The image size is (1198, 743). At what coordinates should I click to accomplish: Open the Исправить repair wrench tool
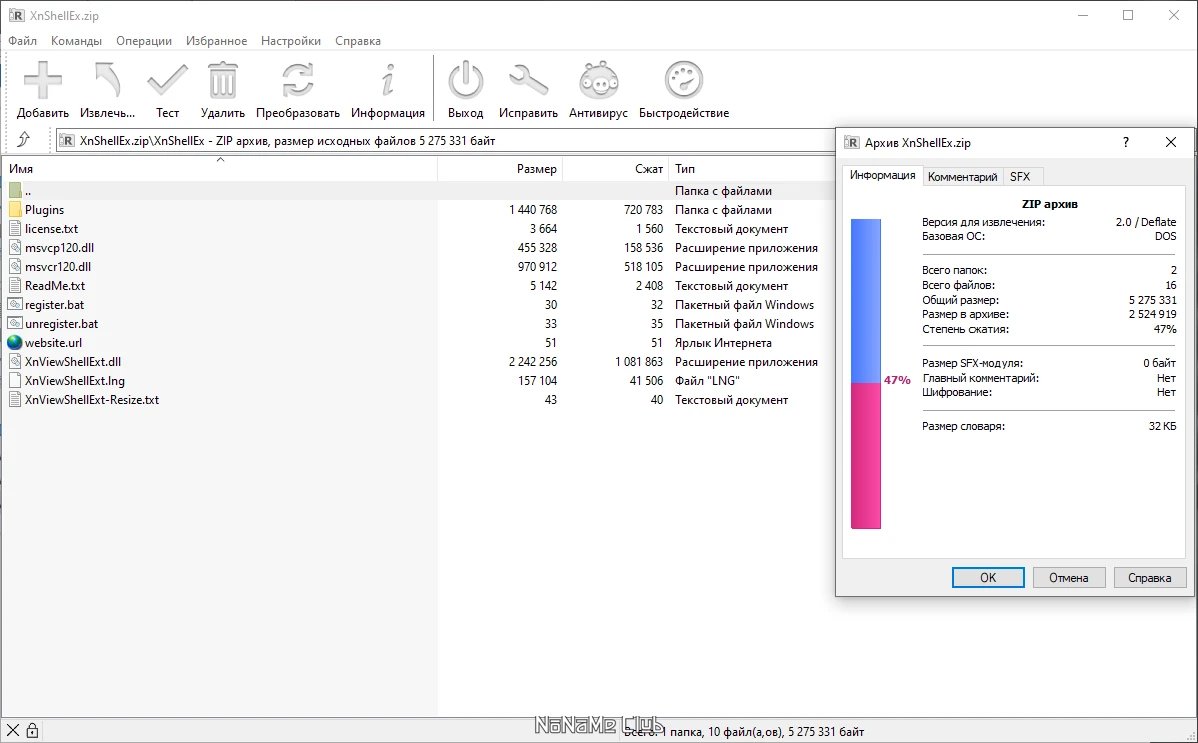pyautogui.click(x=528, y=80)
